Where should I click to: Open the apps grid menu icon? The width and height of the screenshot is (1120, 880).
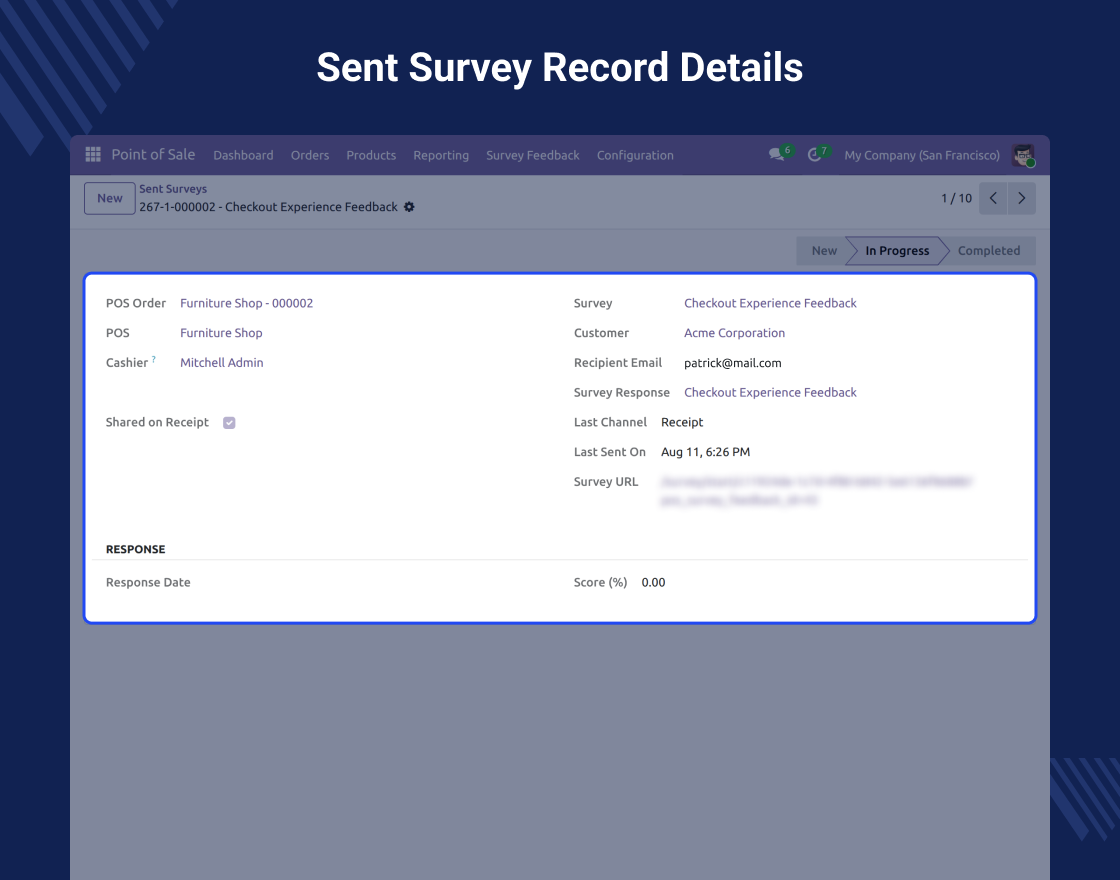click(x=93, y=154)
